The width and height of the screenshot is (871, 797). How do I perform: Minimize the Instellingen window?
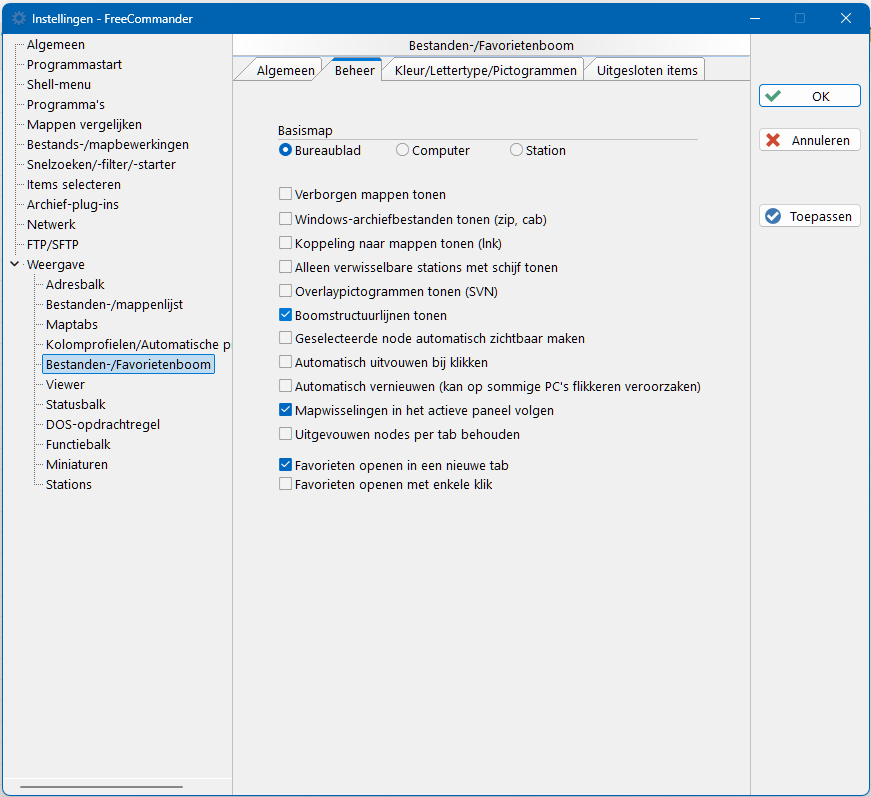coord(755,18)
